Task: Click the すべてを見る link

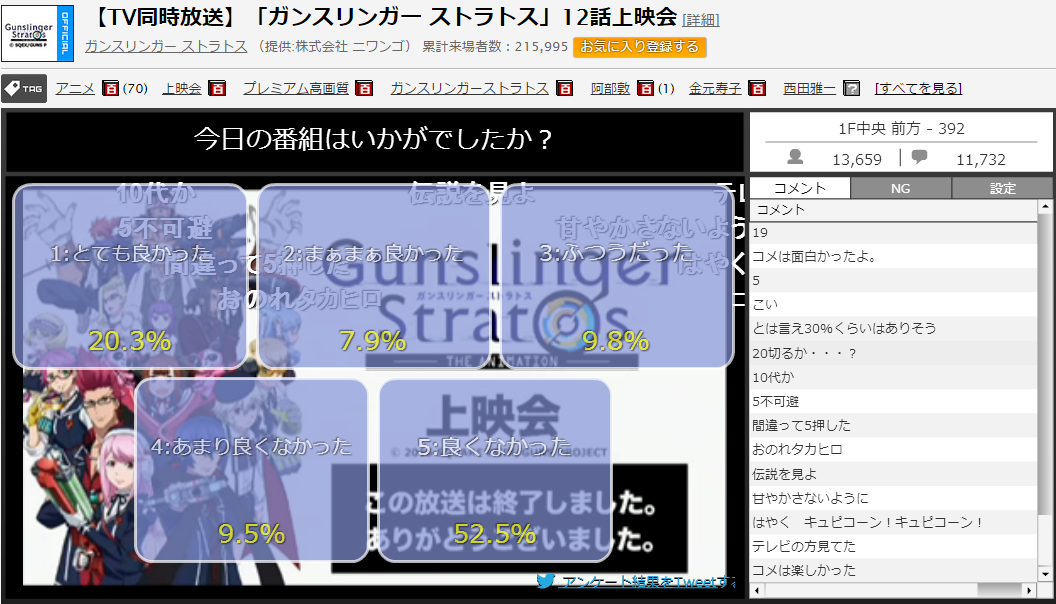Action: (x=918, y=88)
